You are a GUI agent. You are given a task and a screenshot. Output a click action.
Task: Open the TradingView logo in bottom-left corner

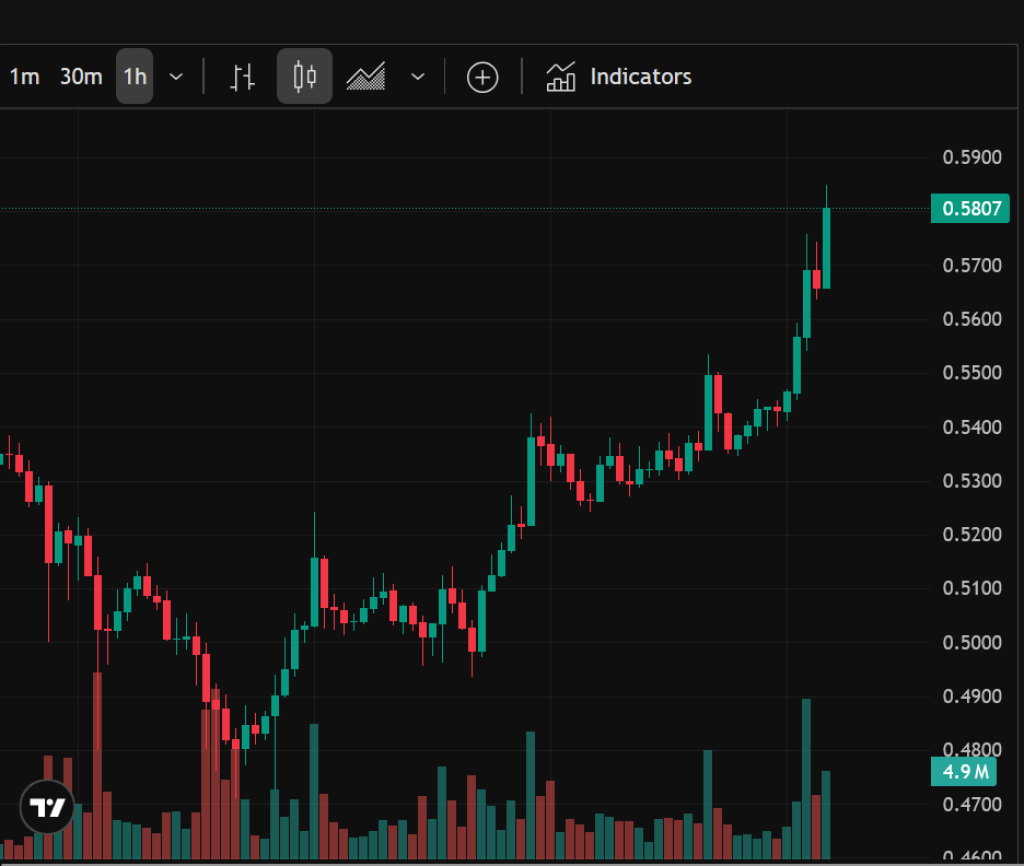pyautogui.click(x=47, y=807)
